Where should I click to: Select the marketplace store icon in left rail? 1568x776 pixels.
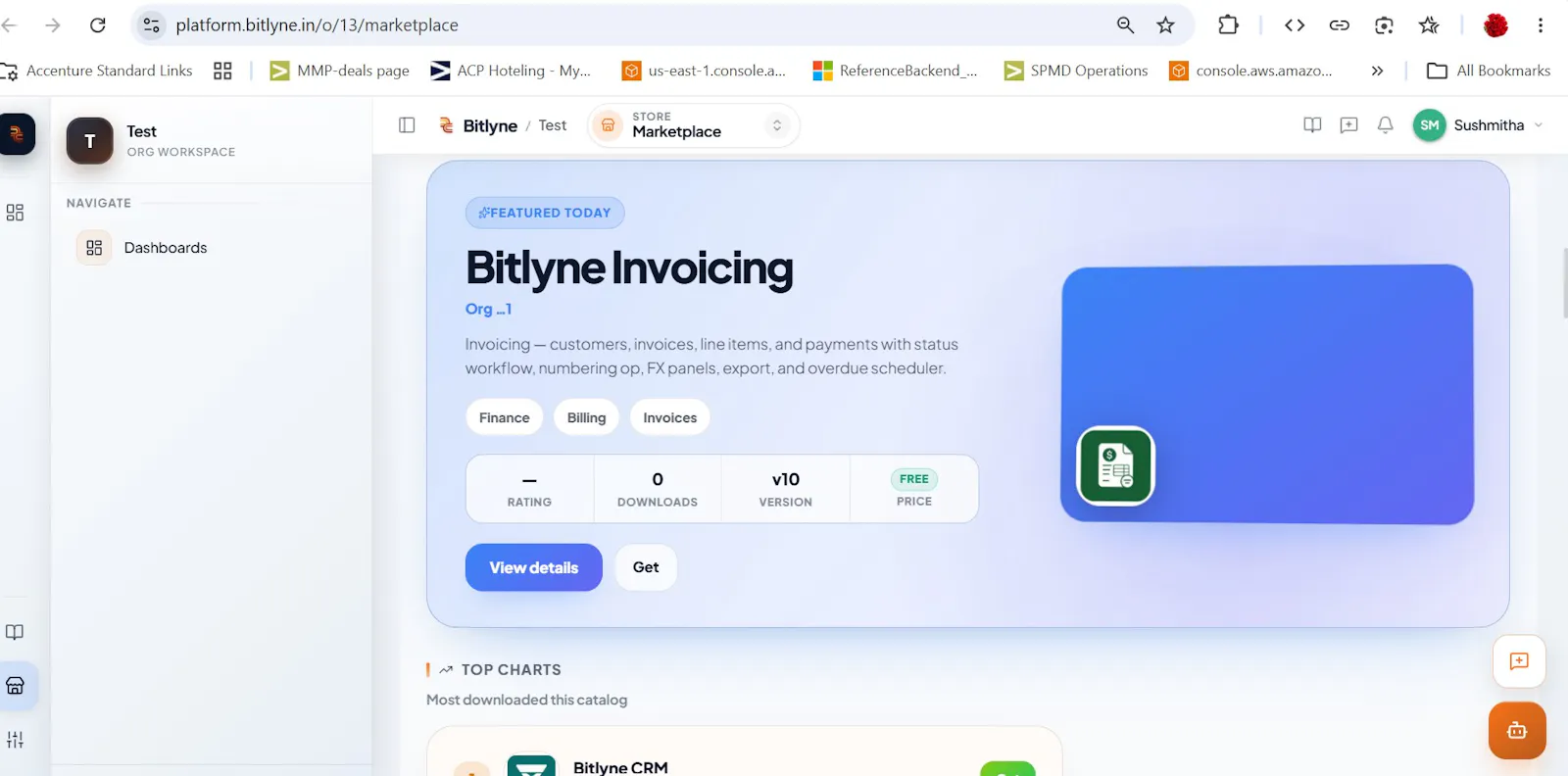16,686
